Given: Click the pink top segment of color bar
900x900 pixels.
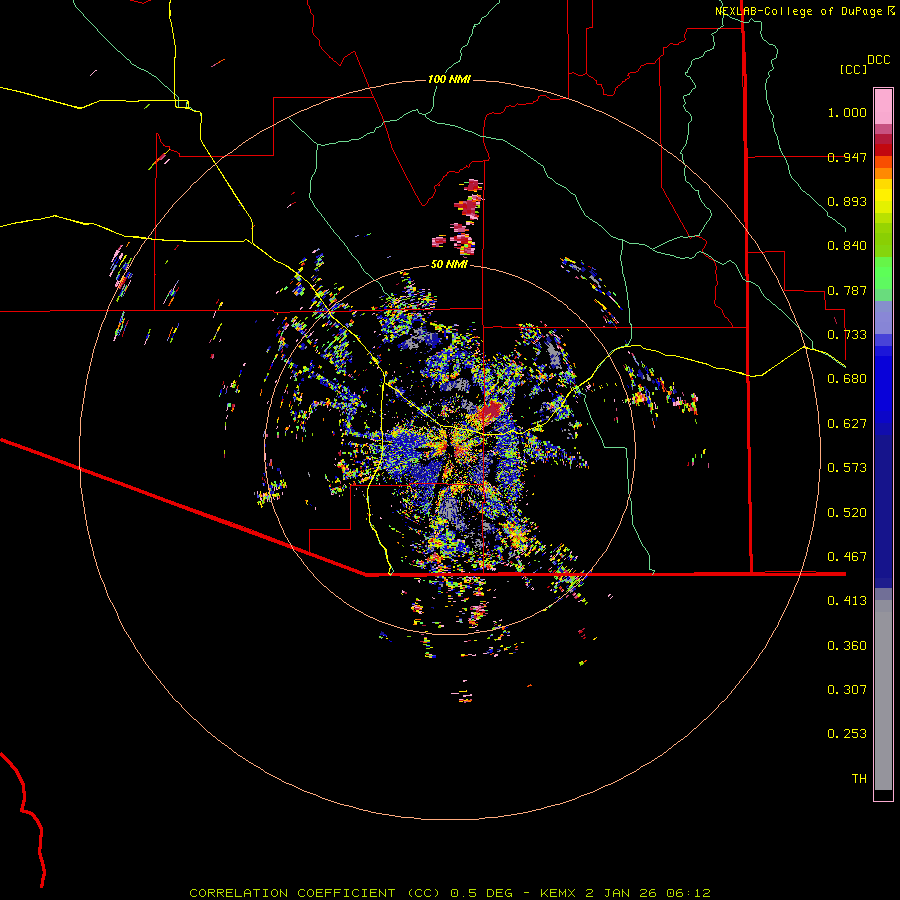Looking at the screenshot, I should click(883, 107).
